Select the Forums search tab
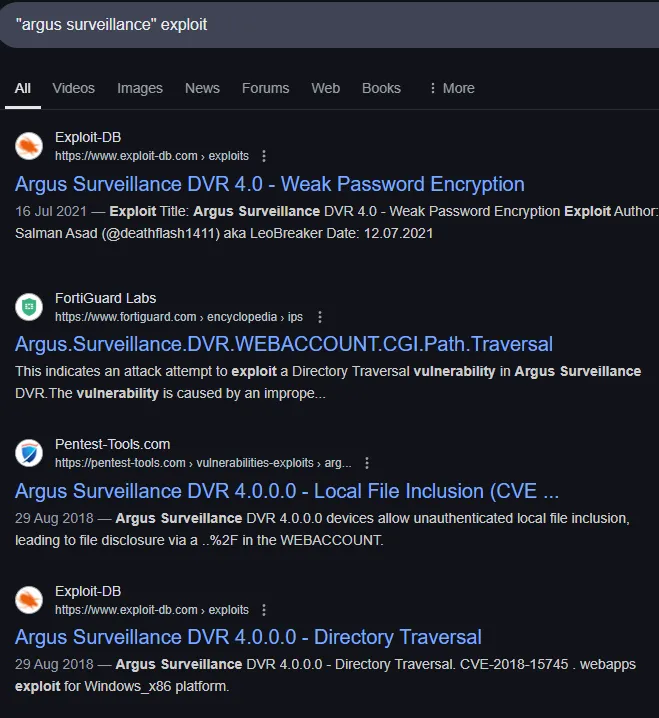659x718 pixels. tap(265, 88)
